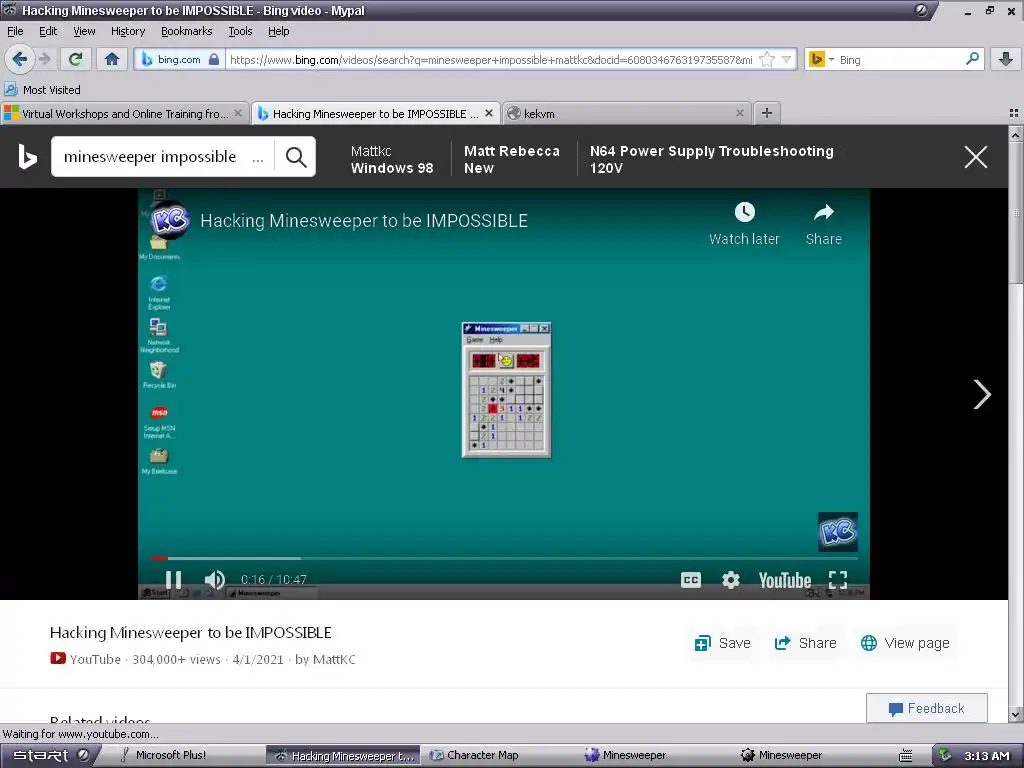Image resolution: width=1024 pixels, height=768 pixels.
Task: Click the video title Hacking Minesweeper link
Action: 364,221
